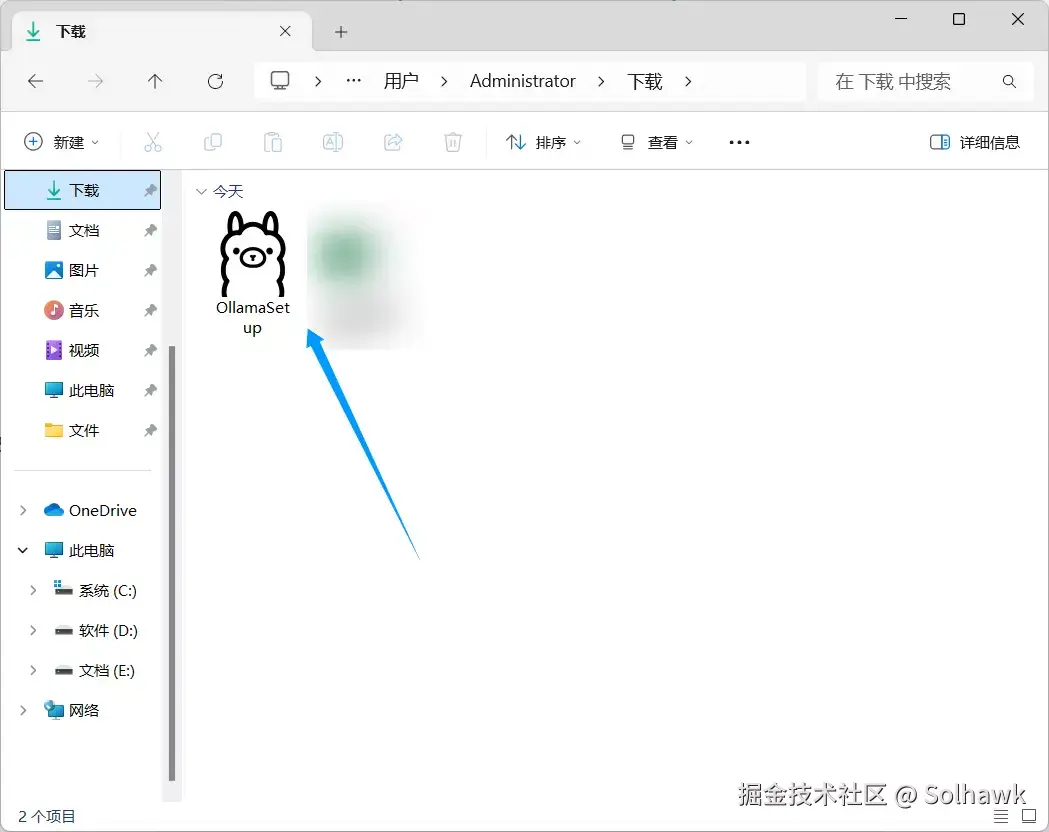The height and width of the screenshot is (832, 1049).
Task: Go up one folder level
Action: click(x=155, y=82)
